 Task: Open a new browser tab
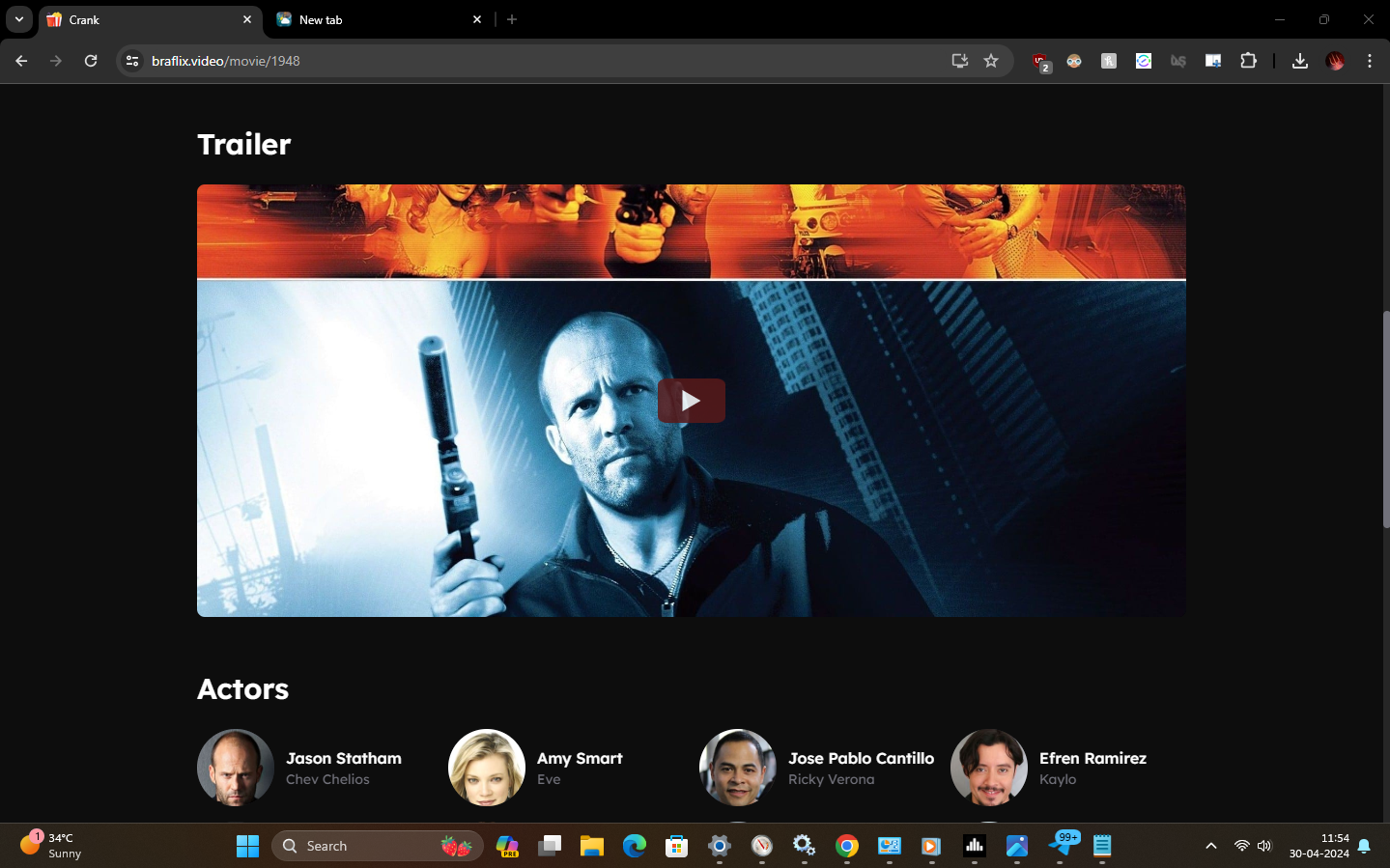pyautogui.click(x=512, y=19)
